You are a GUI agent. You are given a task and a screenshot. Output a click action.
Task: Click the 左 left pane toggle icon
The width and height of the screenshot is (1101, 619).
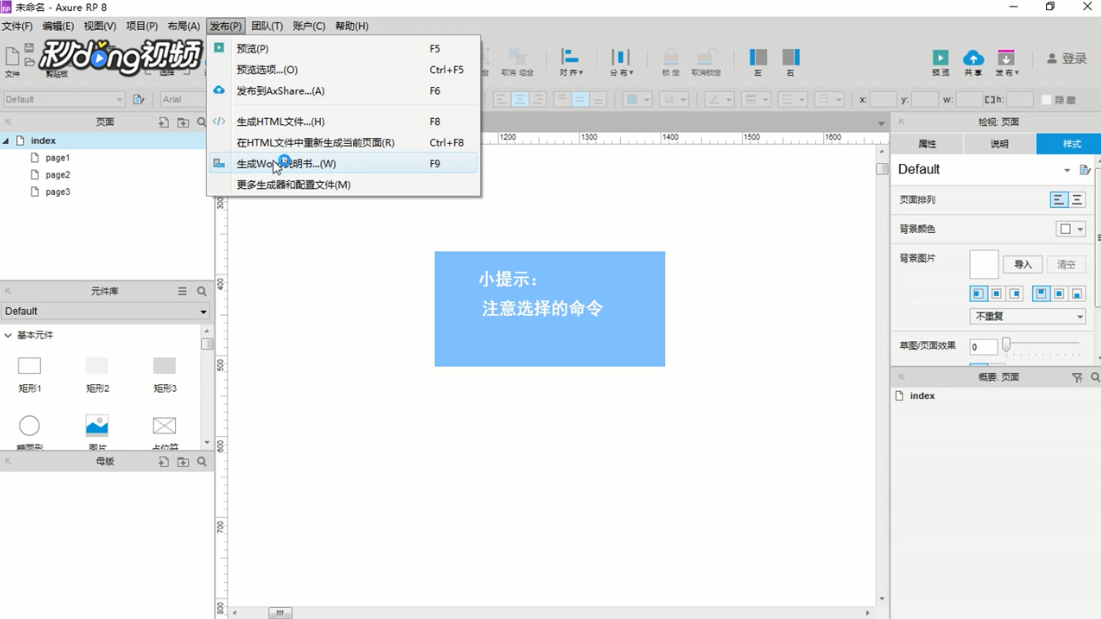(757, 58)
